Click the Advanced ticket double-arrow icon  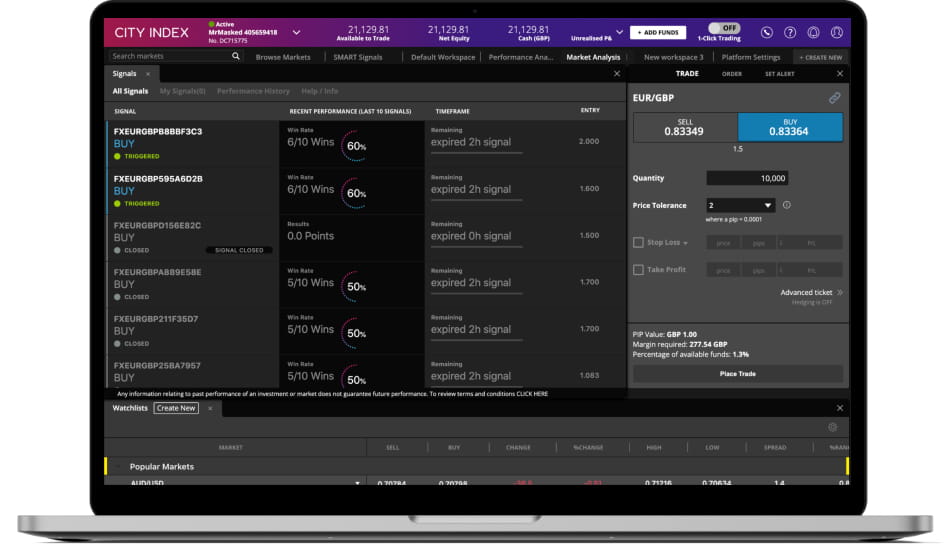840,293
